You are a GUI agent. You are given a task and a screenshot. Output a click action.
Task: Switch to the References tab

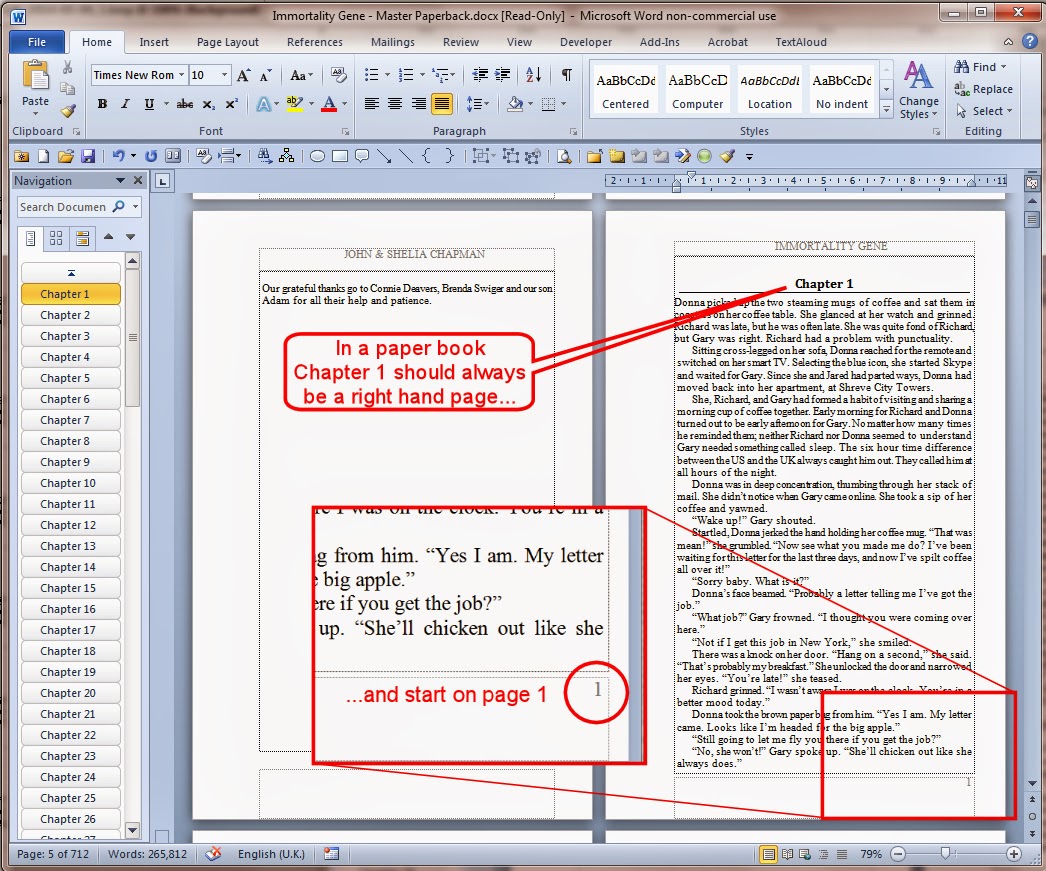click(x=314, y=42)
